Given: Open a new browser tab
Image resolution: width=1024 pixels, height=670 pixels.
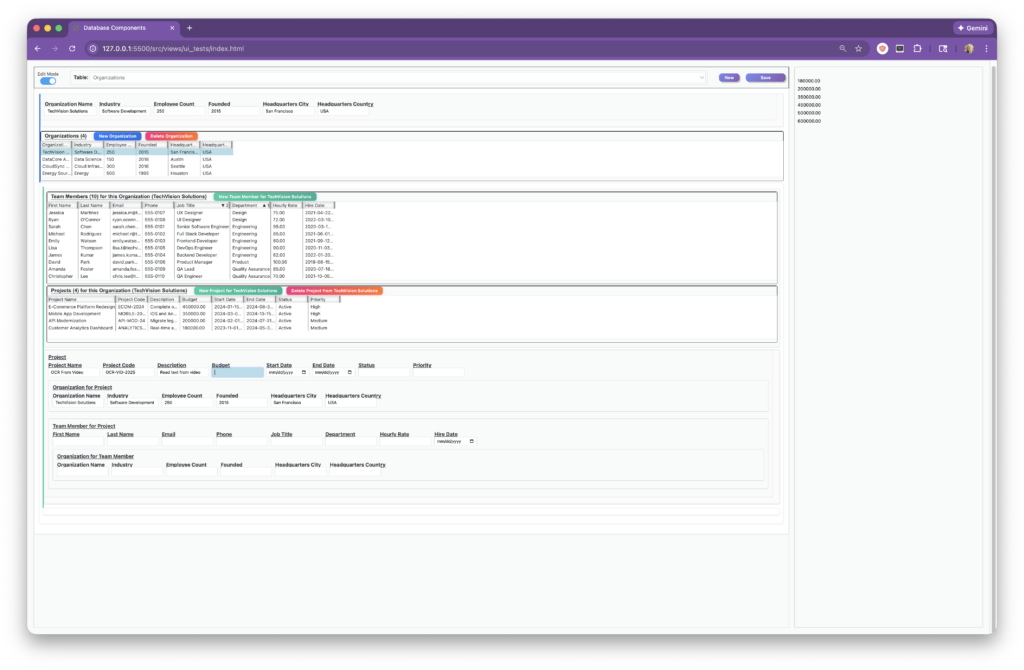Looking at the screenshot, I should [190, 28].
